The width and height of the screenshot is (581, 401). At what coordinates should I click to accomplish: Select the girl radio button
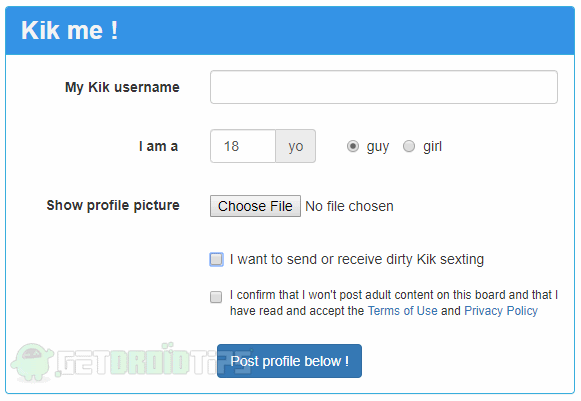(409, 146)
